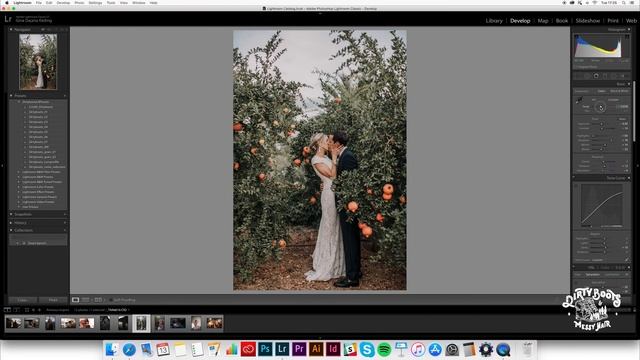Open Safari from the Dock
This screenshot has width=640, height=360.
pyautogui.click(x=129, y=349)
